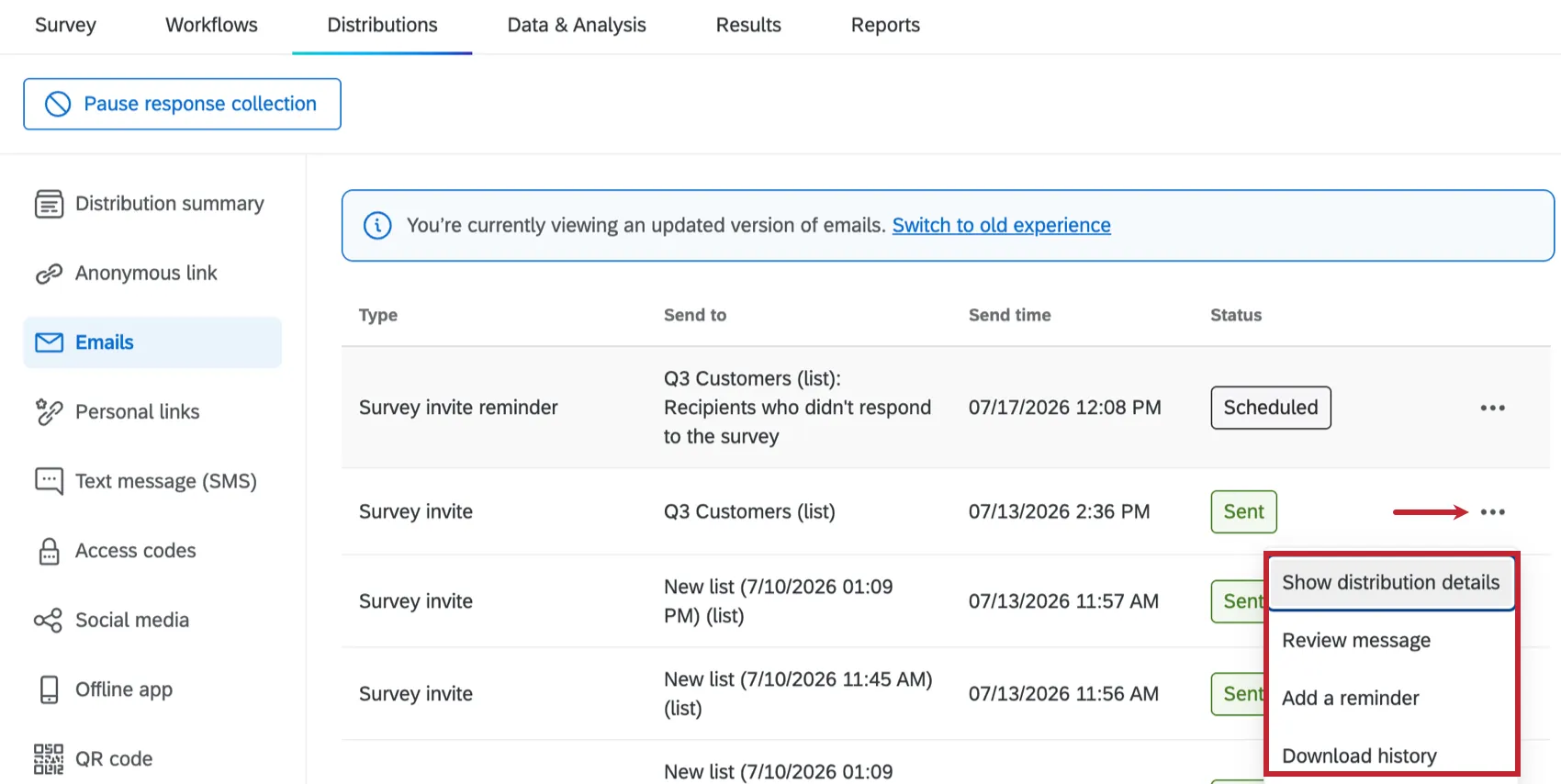Open the Offline app phone icon
Image resolution: width=1561 pixels, height=784 pixels.
49,689
